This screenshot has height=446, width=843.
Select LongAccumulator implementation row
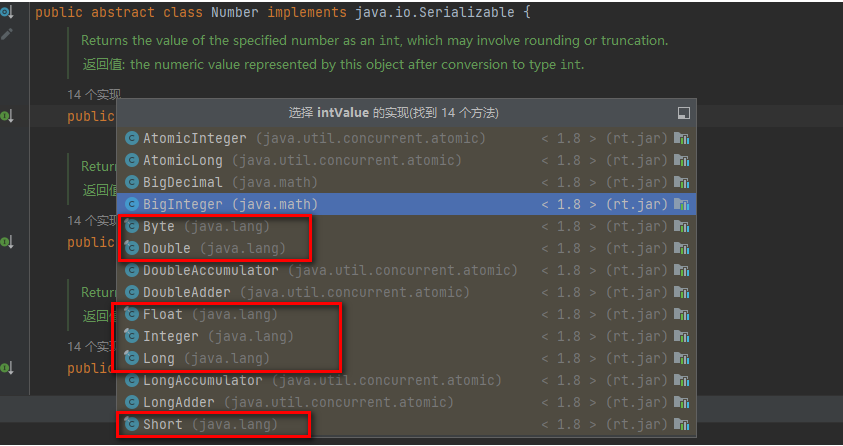pyautogui.click(x=406, y=380)
